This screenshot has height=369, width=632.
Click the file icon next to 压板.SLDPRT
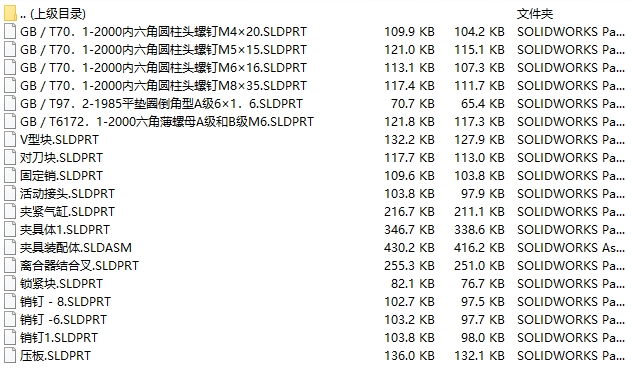(x=10, y=356)
